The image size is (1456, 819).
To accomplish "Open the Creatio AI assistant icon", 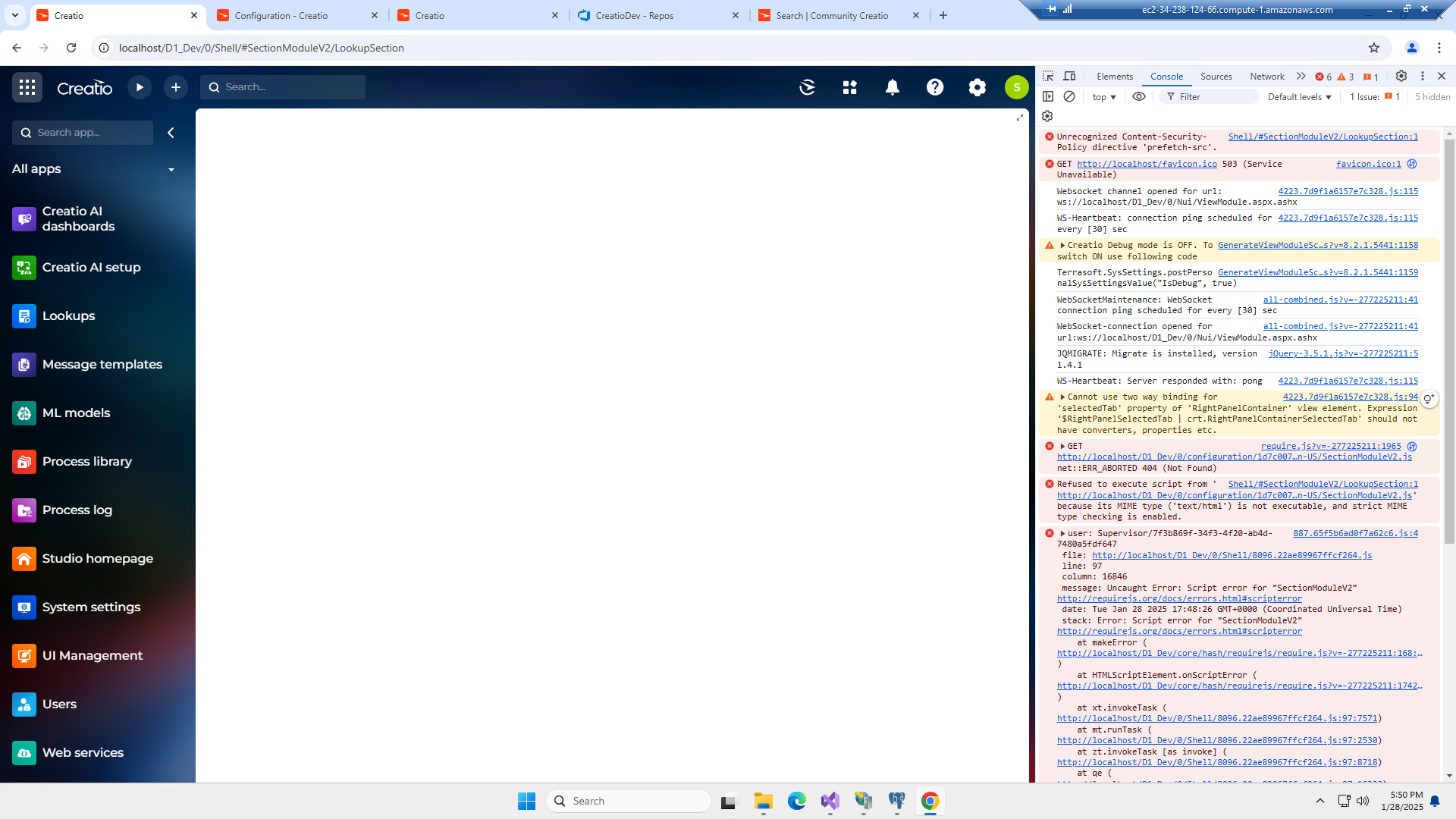I will click(808, 87).
